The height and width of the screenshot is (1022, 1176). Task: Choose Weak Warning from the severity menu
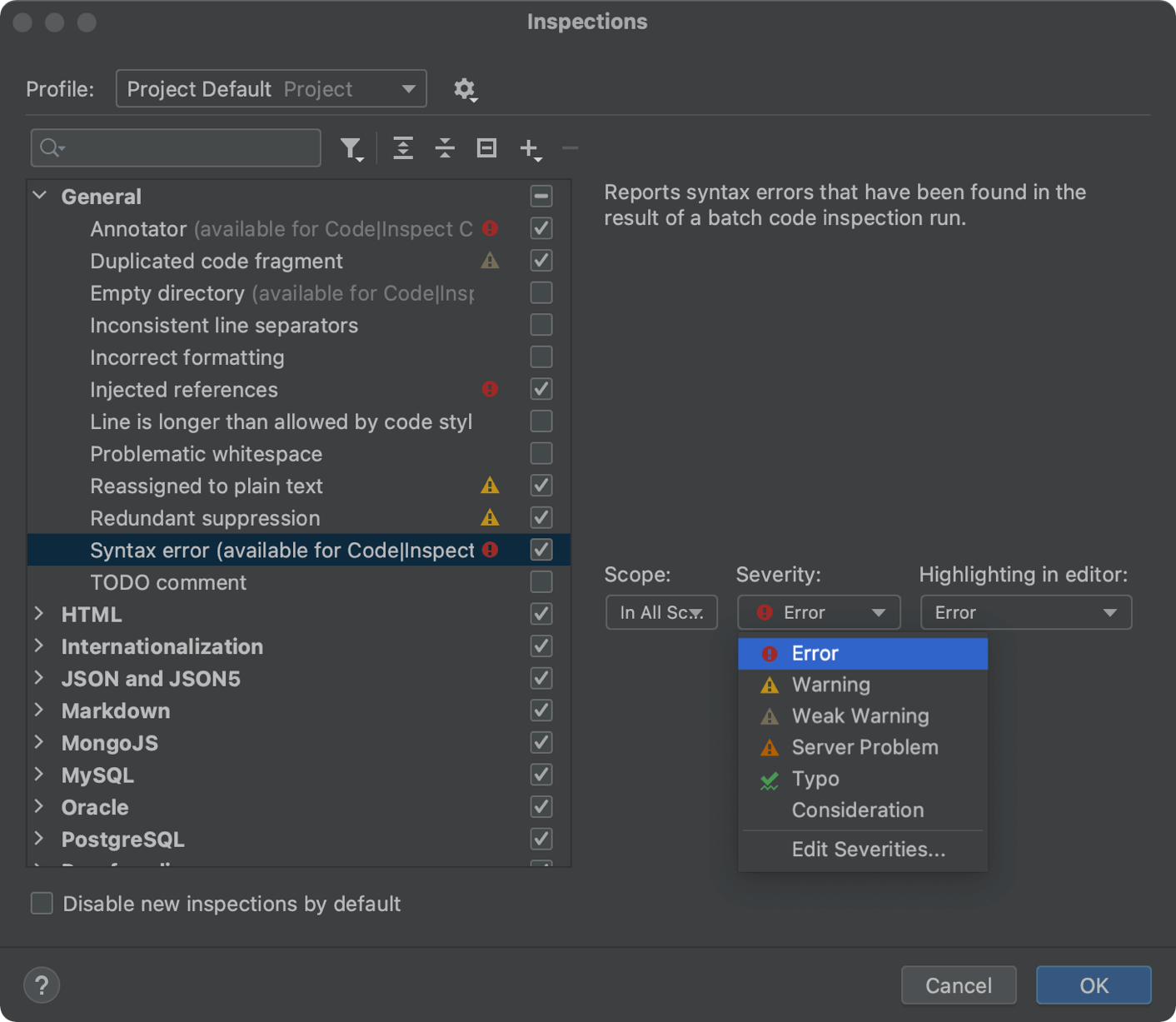coord(860,715)
